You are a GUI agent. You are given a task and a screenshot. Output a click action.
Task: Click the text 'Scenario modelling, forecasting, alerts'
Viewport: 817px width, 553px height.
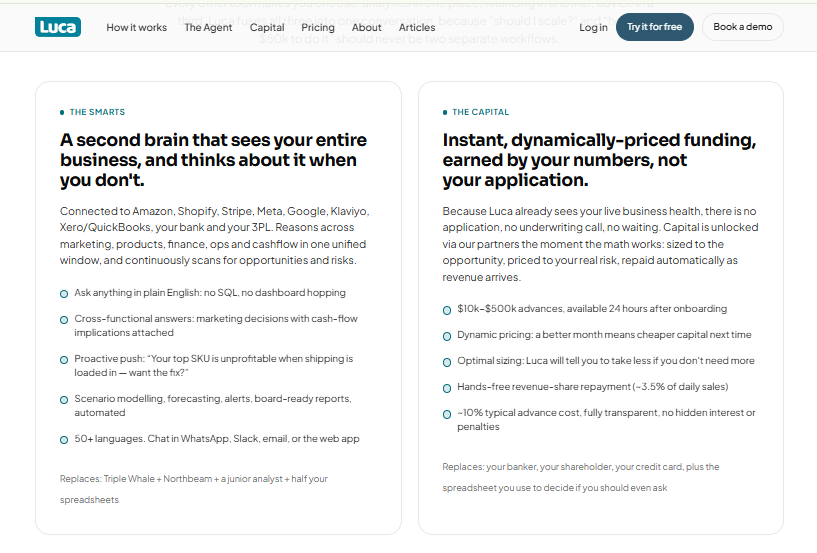coord(213,405)
